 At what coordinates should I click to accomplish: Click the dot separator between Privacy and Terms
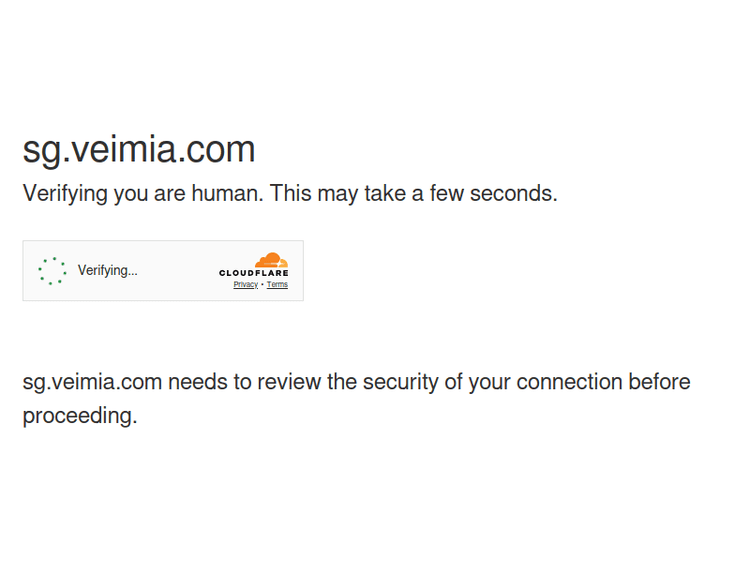tap(262, 285)
